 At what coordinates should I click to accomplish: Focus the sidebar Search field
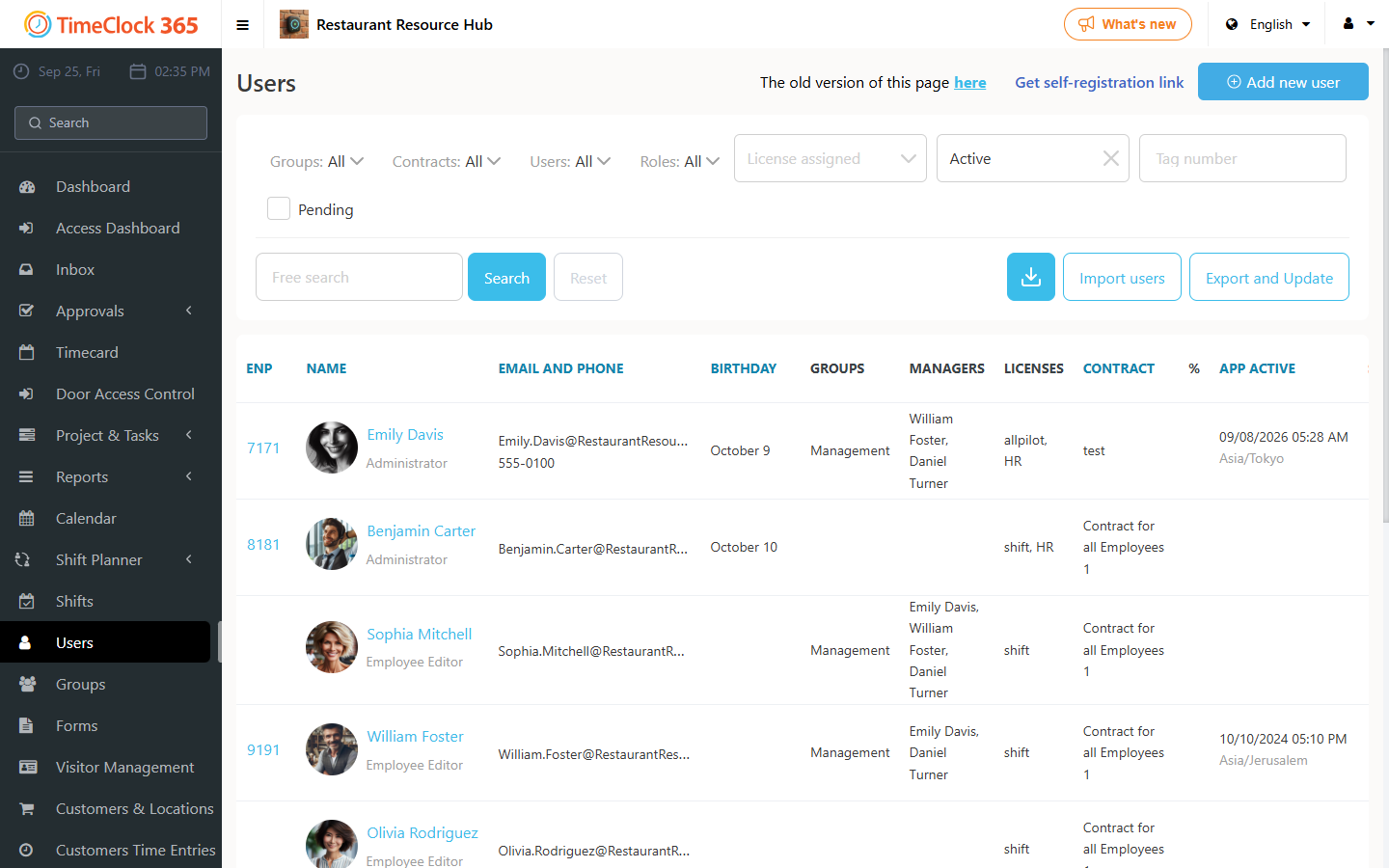click(111, 122)
